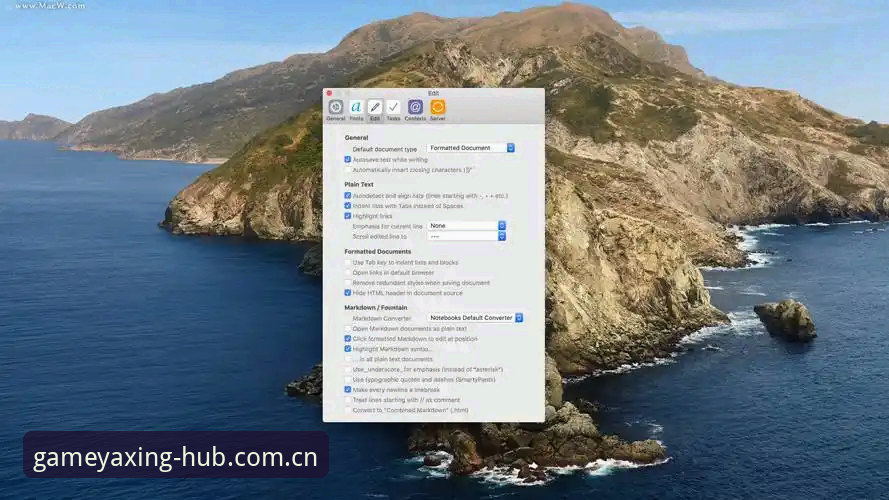Close the Edit preferences window
This screenshot has height=500, width=889.
pyautogui.click(x=329, y=93)
